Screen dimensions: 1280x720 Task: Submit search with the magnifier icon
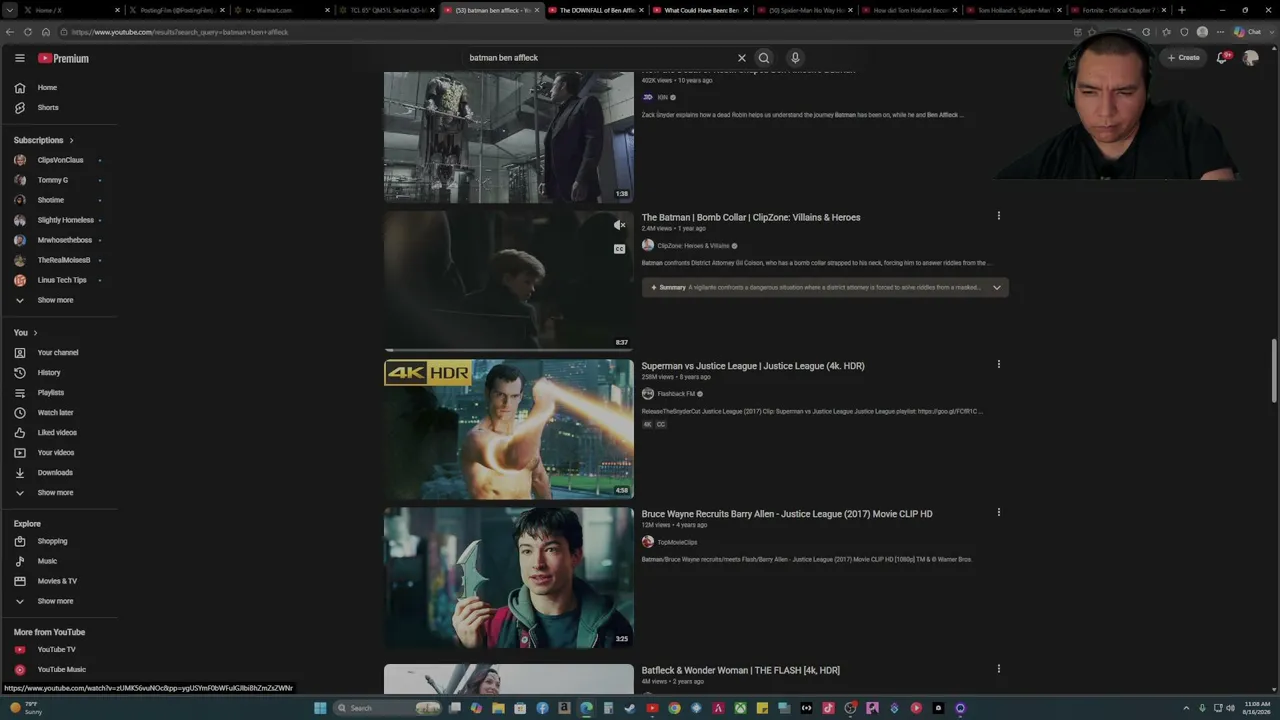tap(764, 58)
